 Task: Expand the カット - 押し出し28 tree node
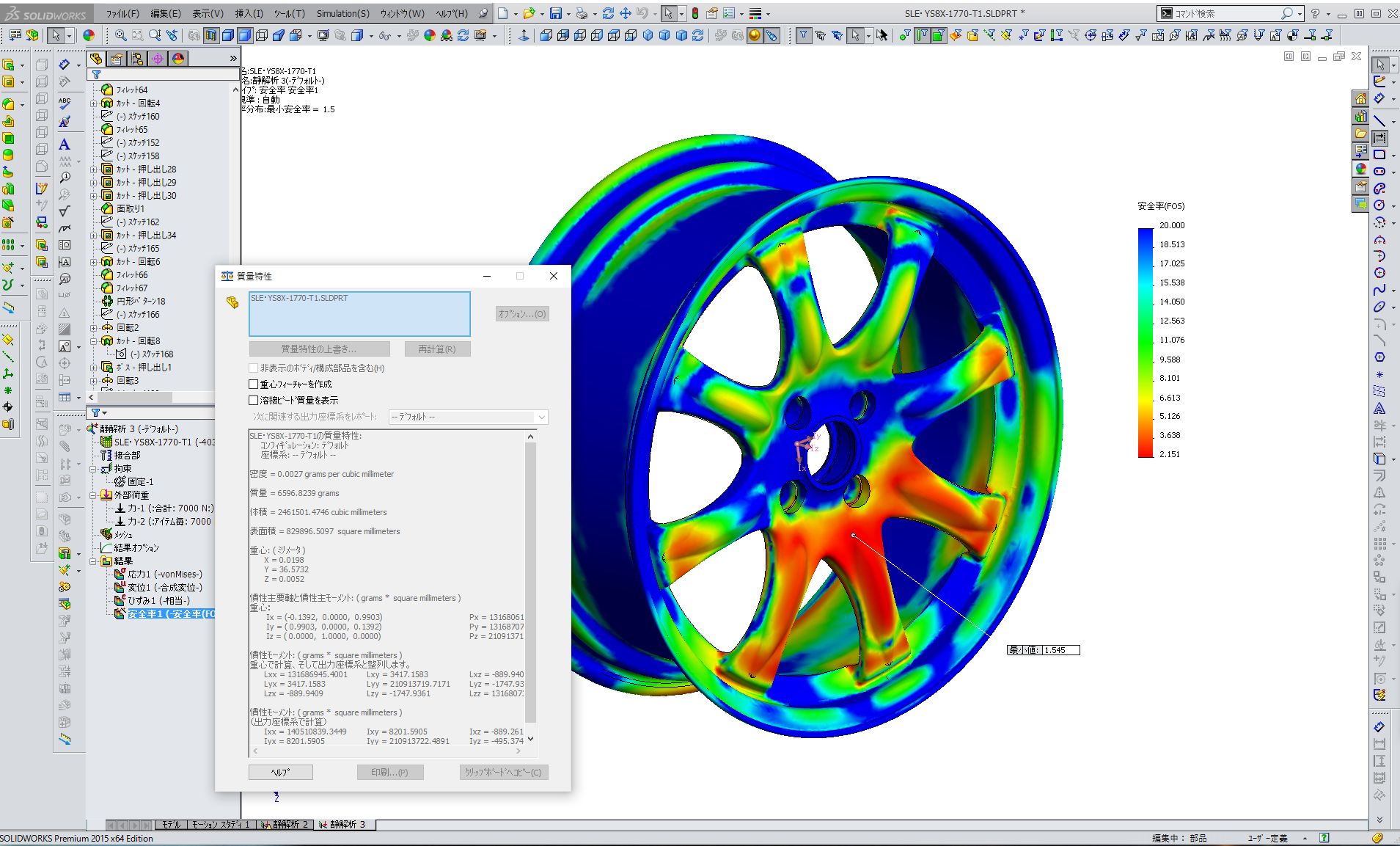coord(94,169)
